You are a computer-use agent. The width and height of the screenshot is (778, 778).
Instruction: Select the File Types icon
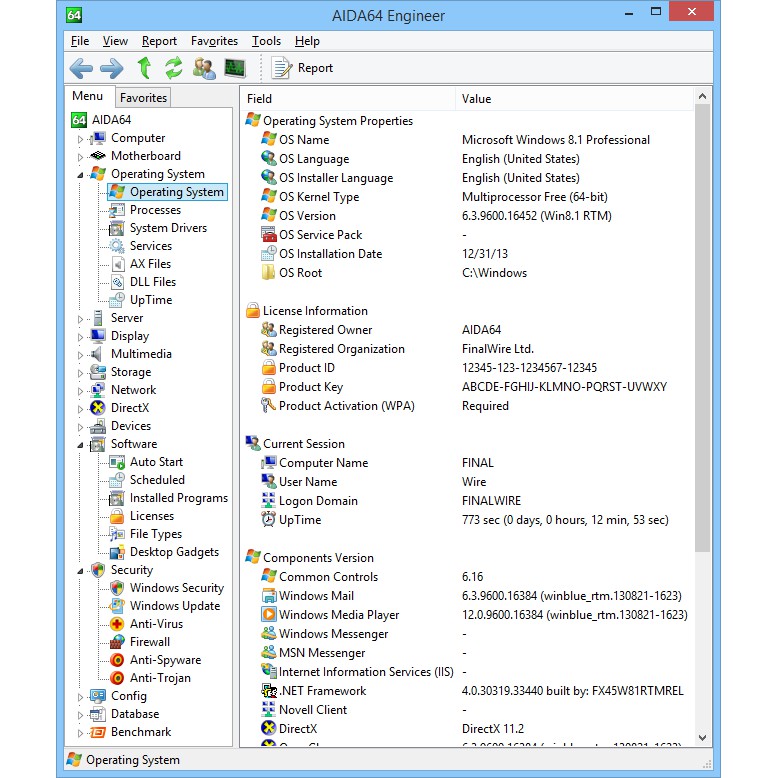[x=117, y=534]
